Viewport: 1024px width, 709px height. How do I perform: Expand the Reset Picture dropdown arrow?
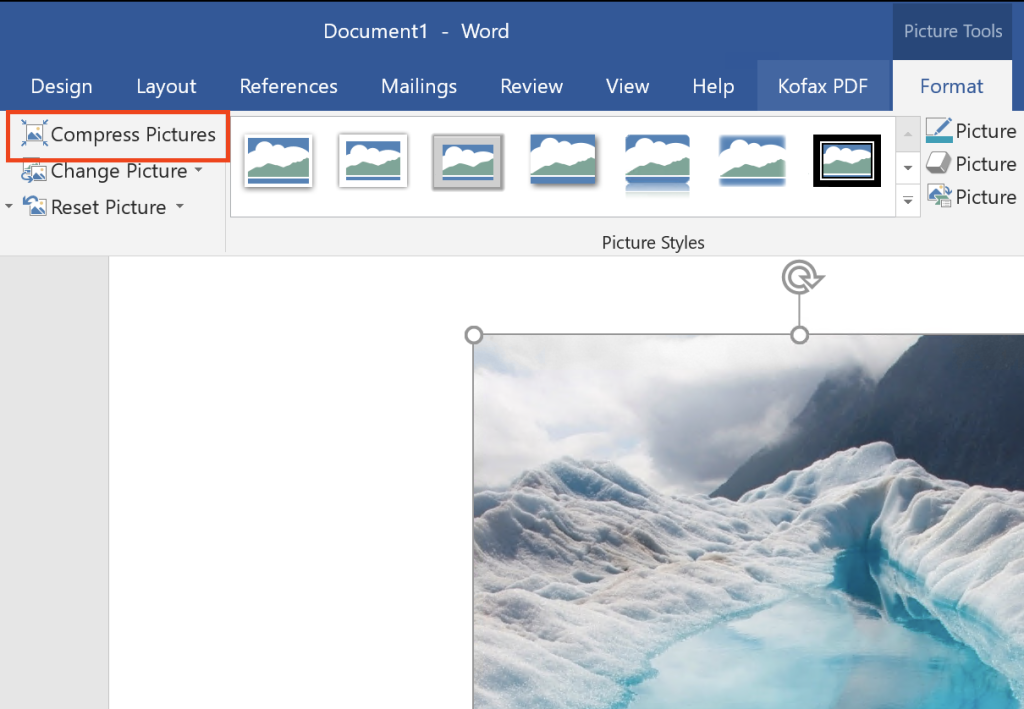pyautogui.click(x=180, y=207)
